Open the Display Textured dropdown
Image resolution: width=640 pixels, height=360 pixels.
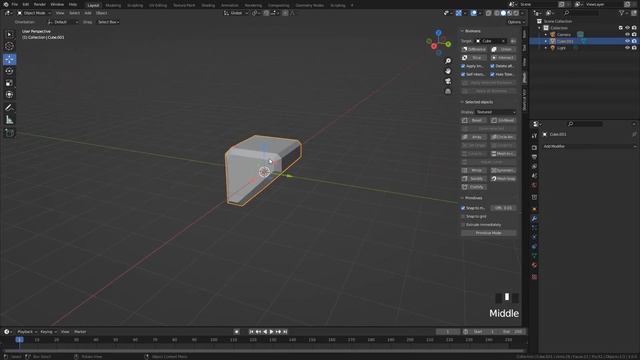click(x=496, y=112)
